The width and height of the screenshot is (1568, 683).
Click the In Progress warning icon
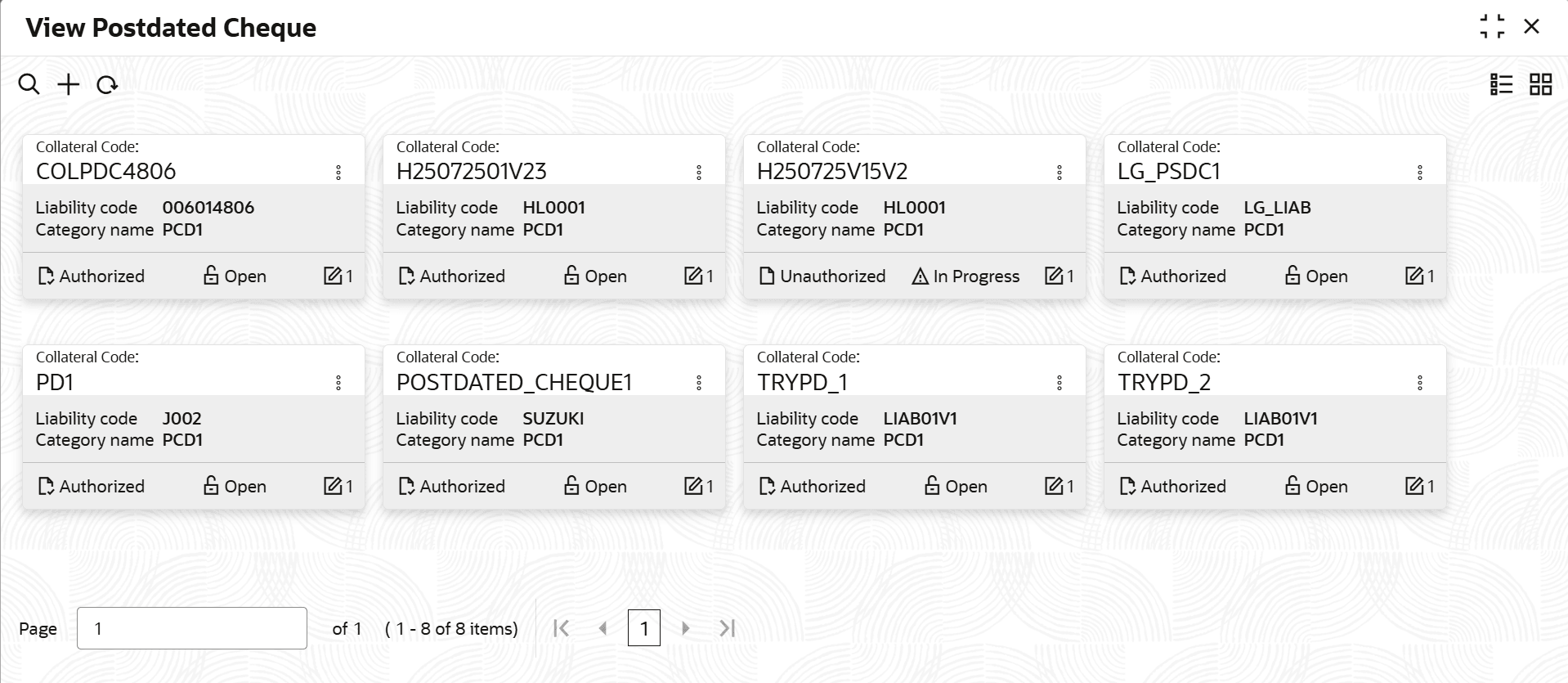tap(920, 277)
